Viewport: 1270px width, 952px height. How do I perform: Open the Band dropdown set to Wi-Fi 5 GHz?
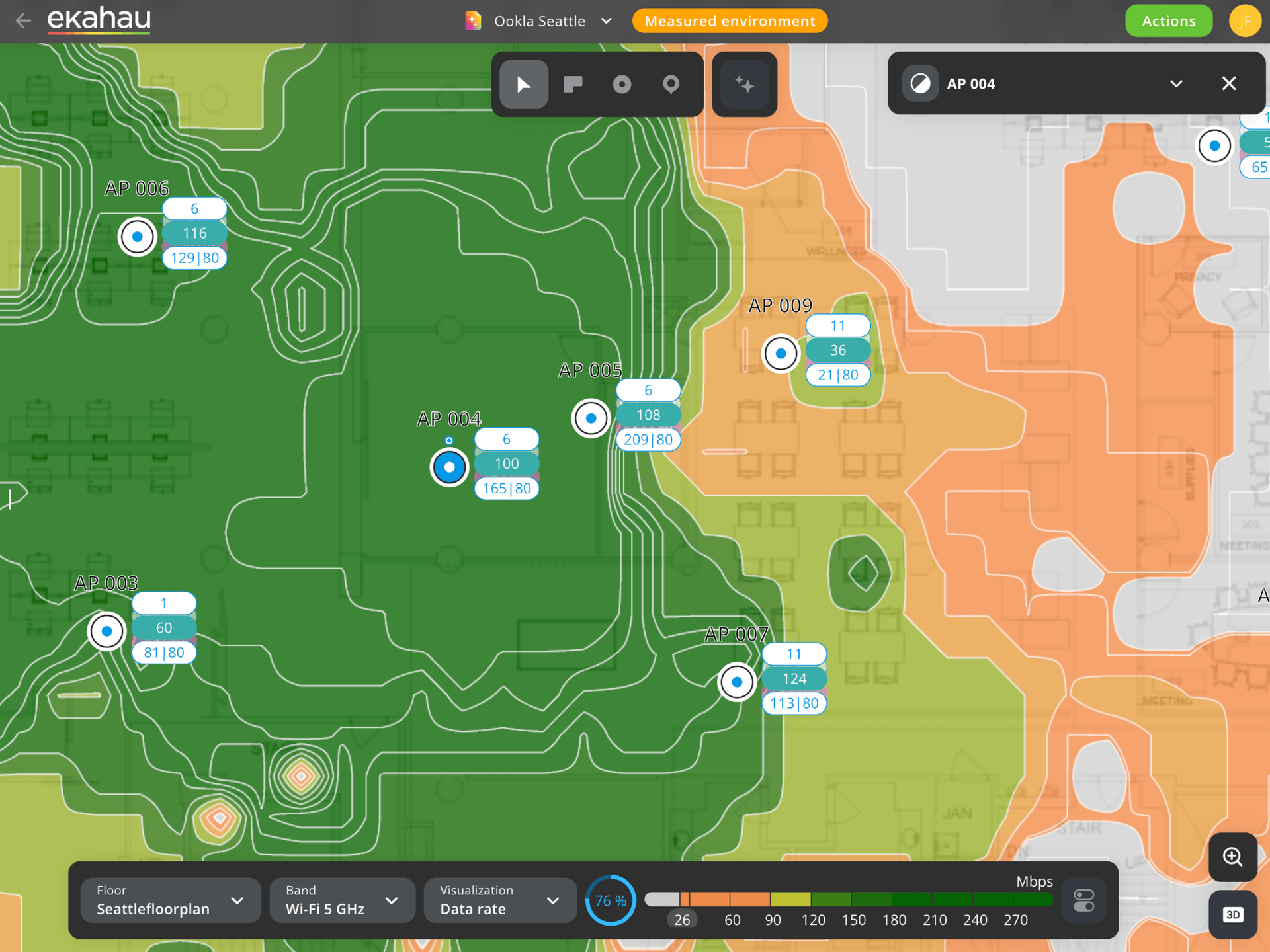pyautogui.click(x=342, y=900)
